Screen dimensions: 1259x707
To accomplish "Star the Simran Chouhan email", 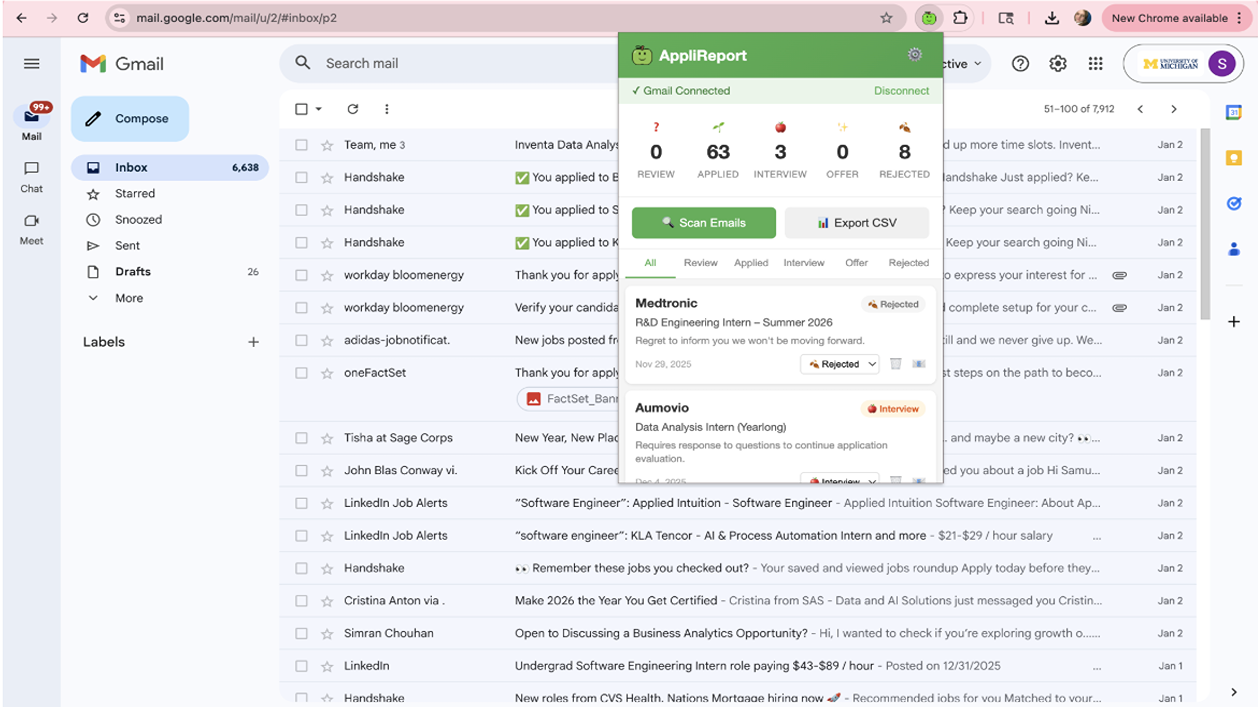I will (x=326, y=633).
